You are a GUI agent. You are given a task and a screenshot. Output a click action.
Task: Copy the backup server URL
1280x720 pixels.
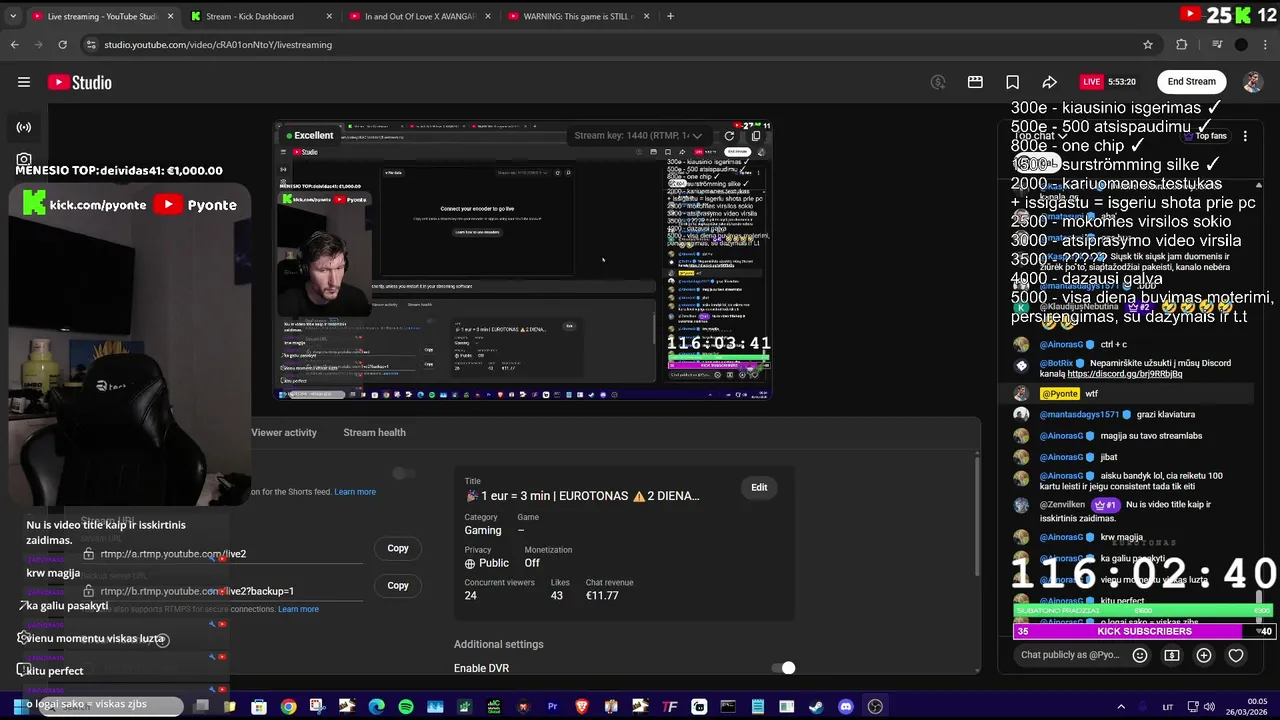click(x=398, y=585)
